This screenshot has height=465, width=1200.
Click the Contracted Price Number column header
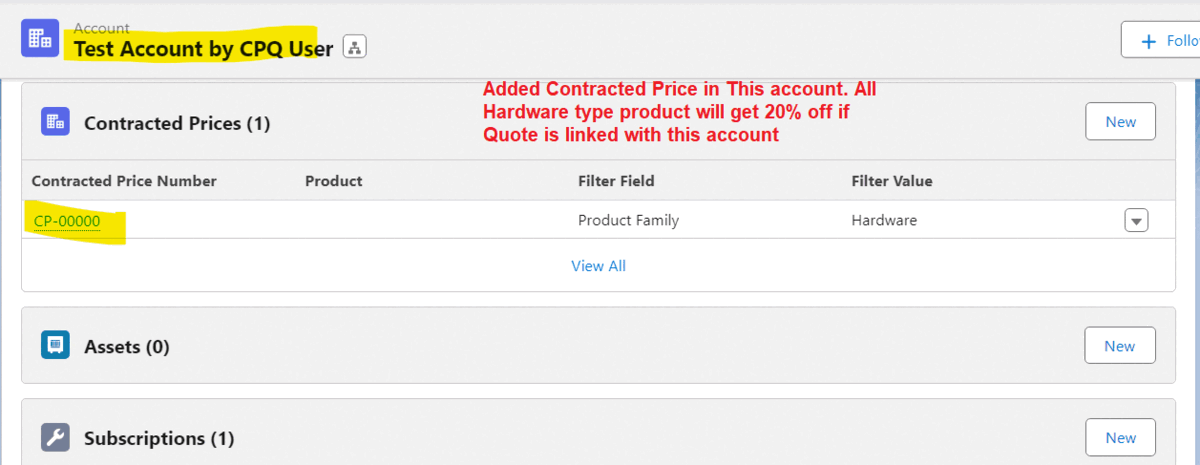(124, 181)
